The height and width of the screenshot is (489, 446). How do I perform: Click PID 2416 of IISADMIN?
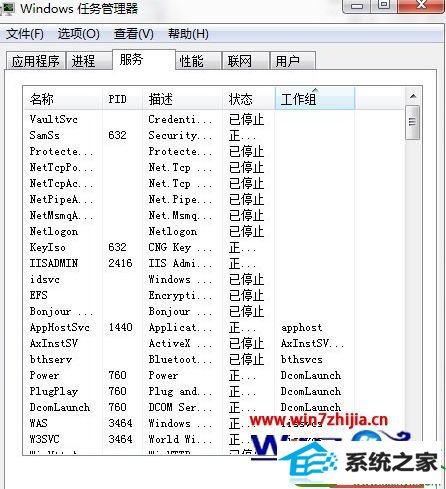coord(120,263)
